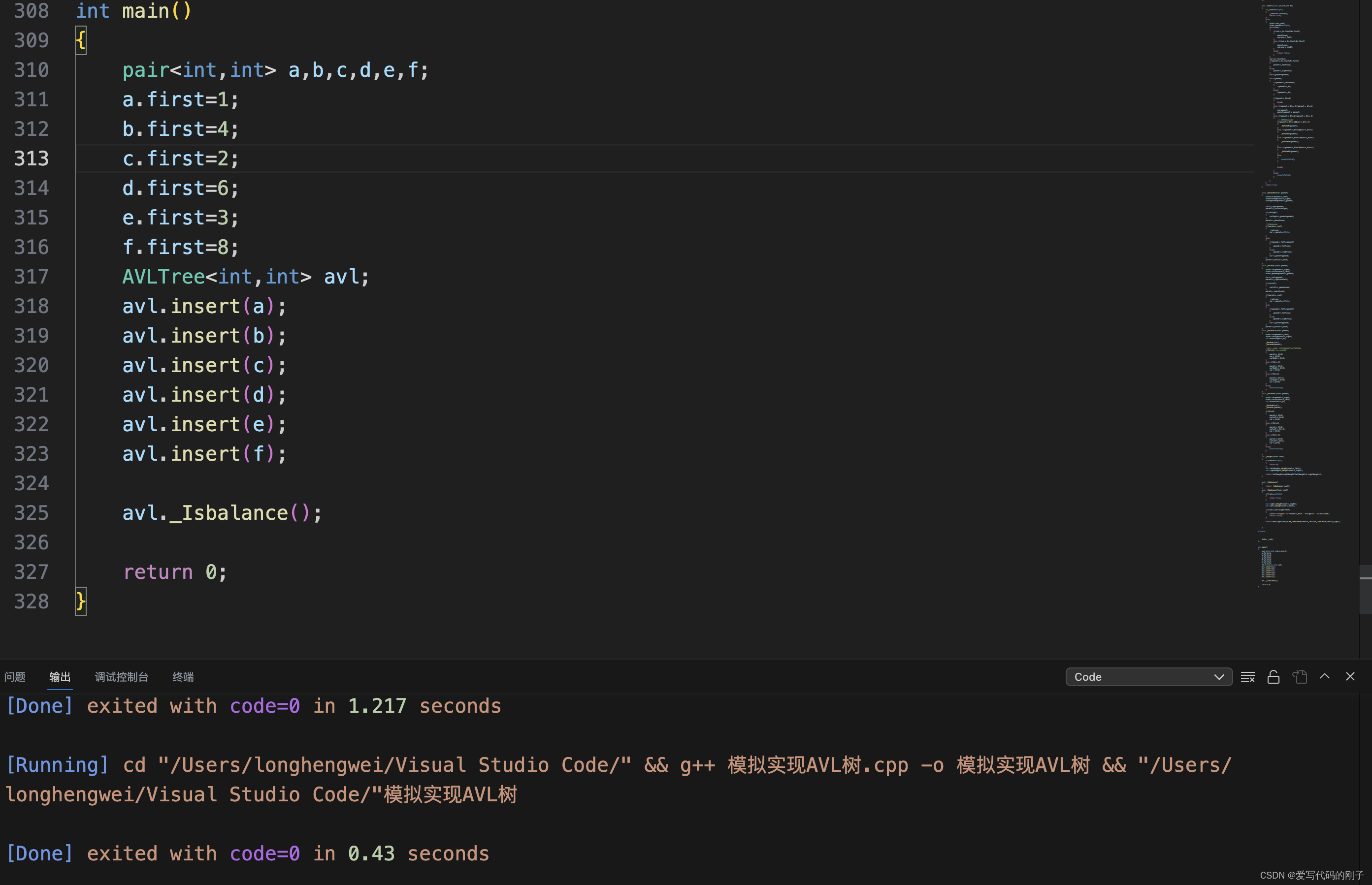Click line number 325 in the gutter
This screenshot has width=1372, height=885.
point(32,512)
